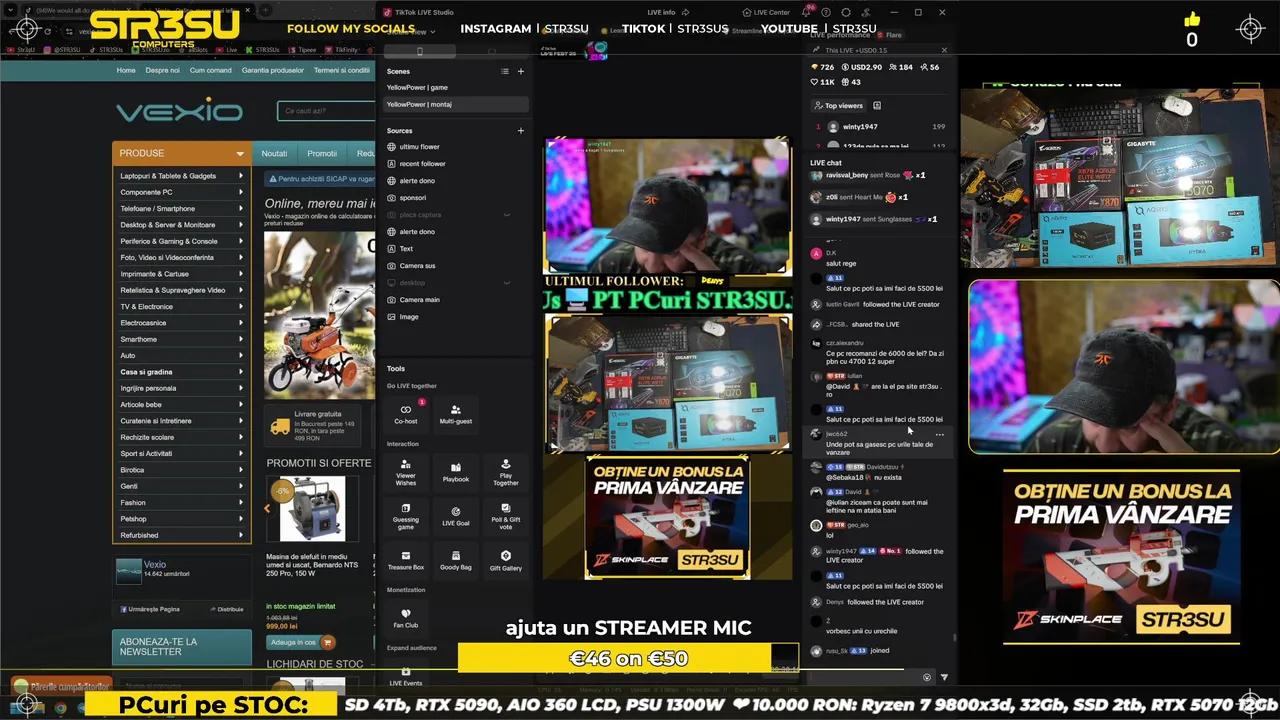Click 'Adauga in cos' button on Vexio

coord(300,642)
